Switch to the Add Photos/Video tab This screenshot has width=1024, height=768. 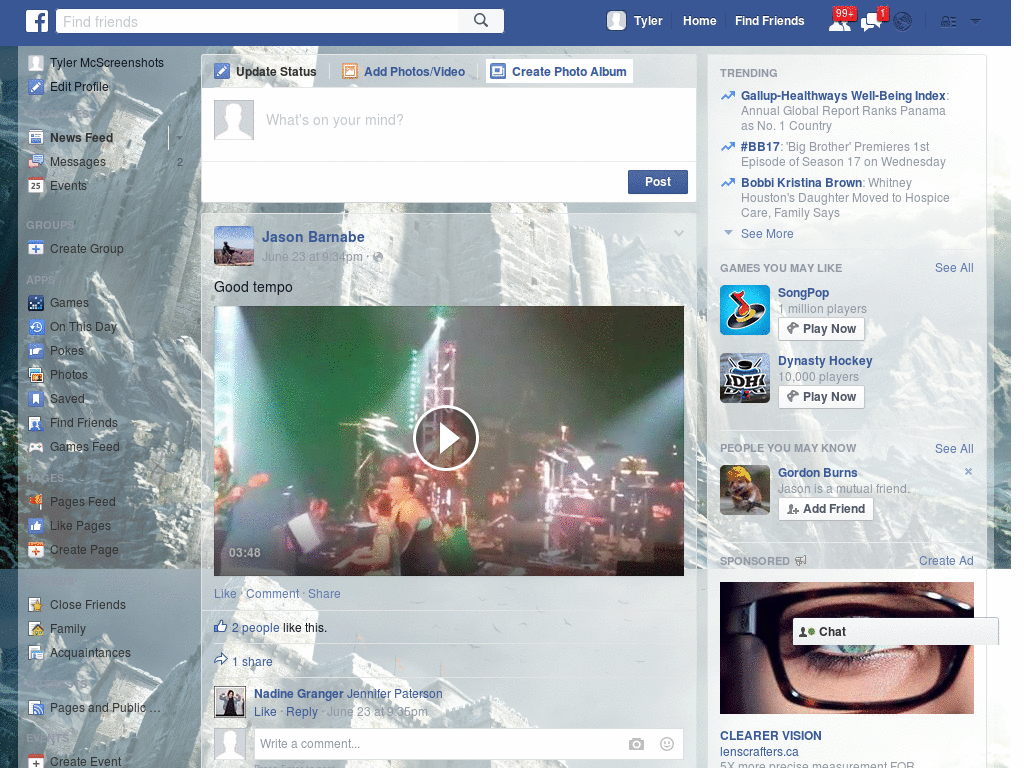pyautogui.click(x=403, y=71)
